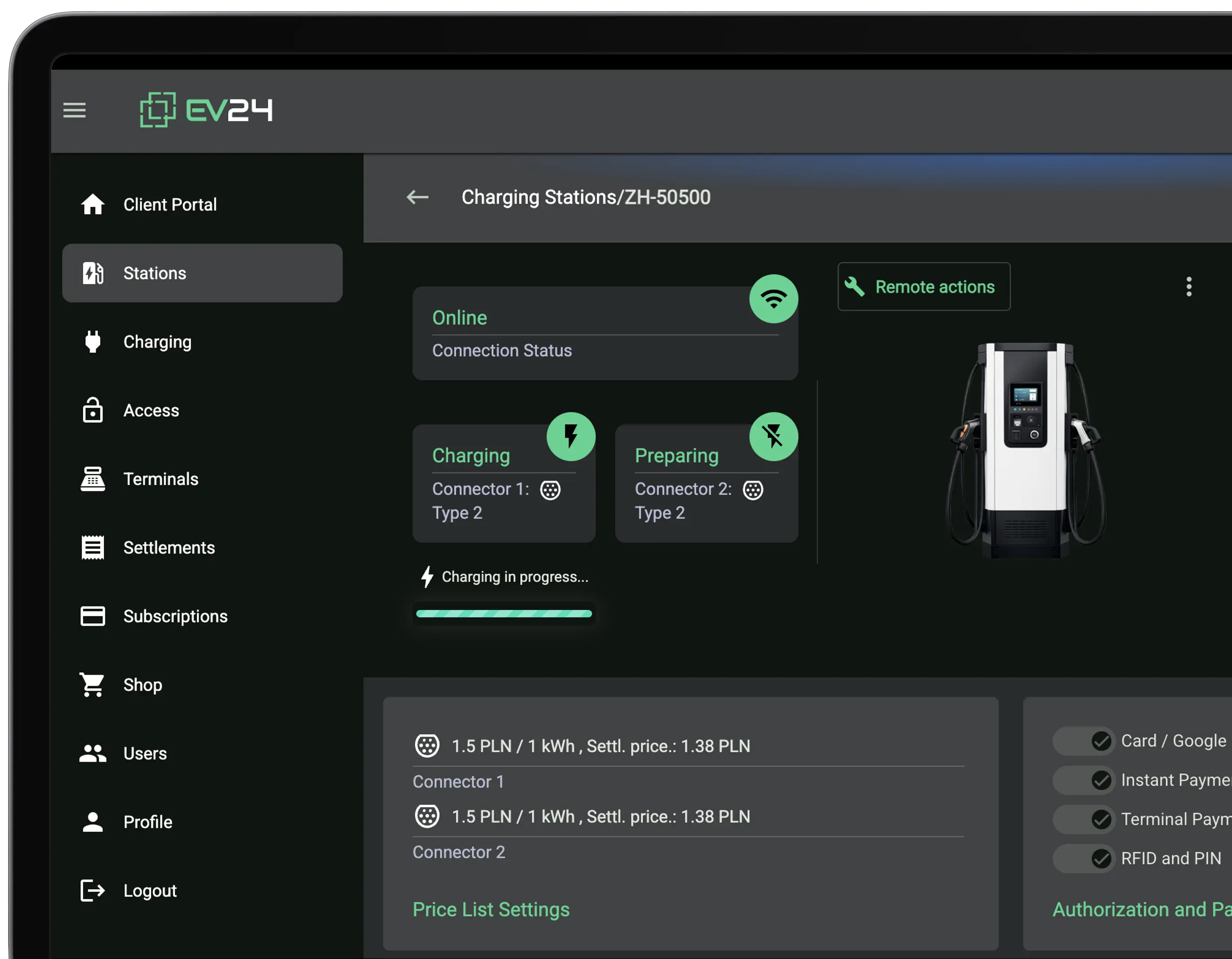1232x959 pixels.
Task: Click the Remote actions button
Action: 923,286
